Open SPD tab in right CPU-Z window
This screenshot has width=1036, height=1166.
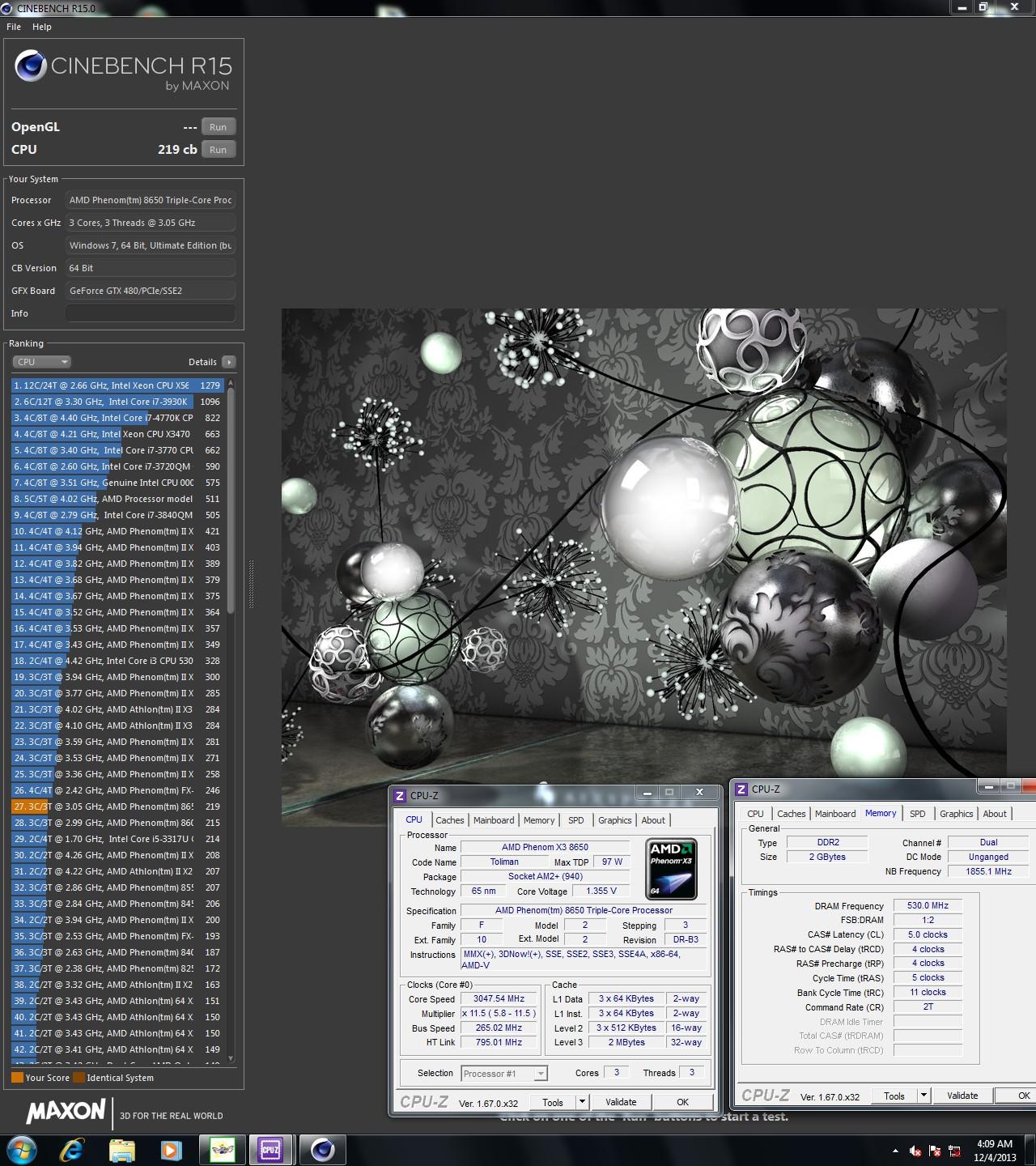click(918, 814)
